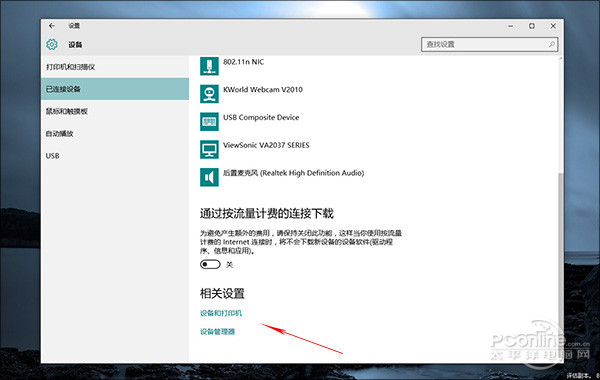Minimize the settings window
This screenshot has height=380, width=600.
510,26
